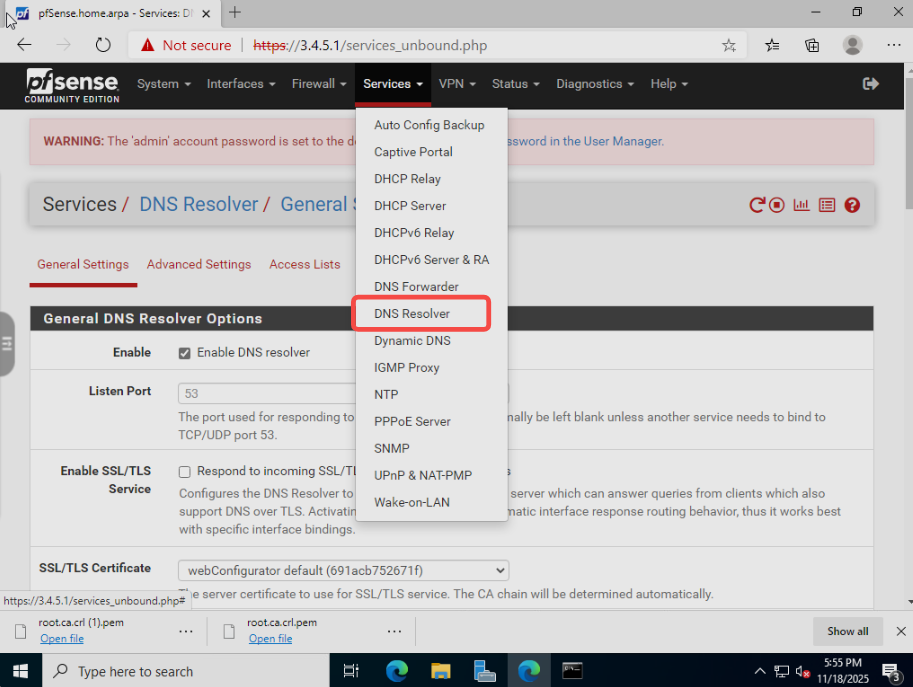Viewport: 913px width, 687px height.
Task: Add this page to favorites star icon
Action: click(728, 45)
